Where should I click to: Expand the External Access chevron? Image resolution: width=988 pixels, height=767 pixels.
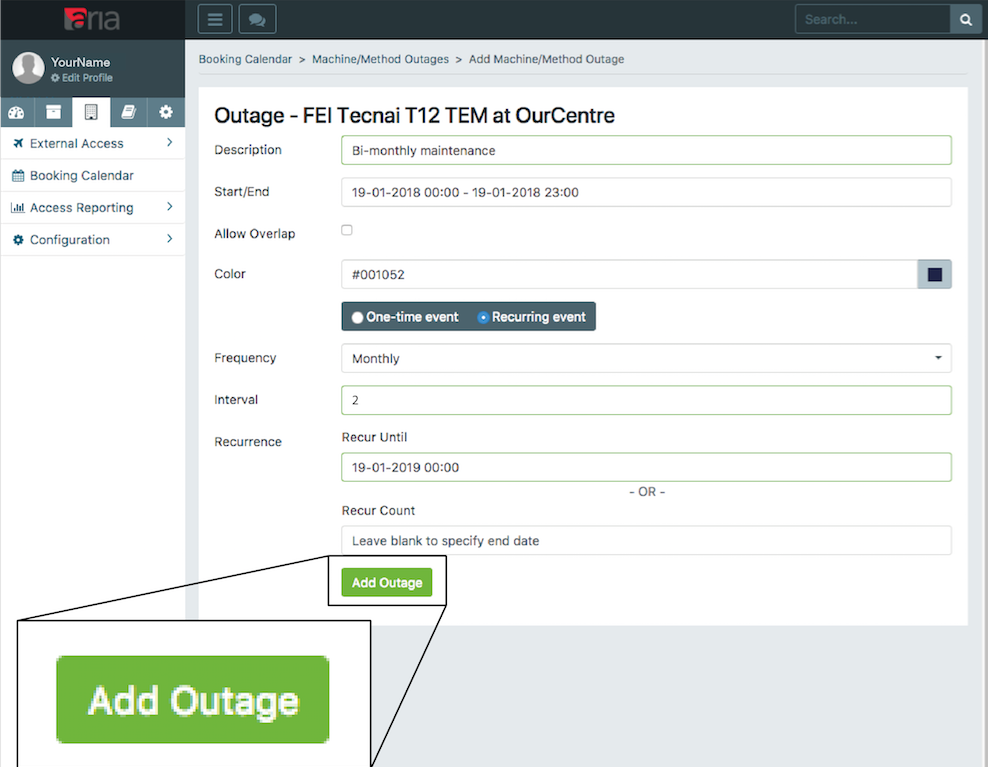[169, 143]
